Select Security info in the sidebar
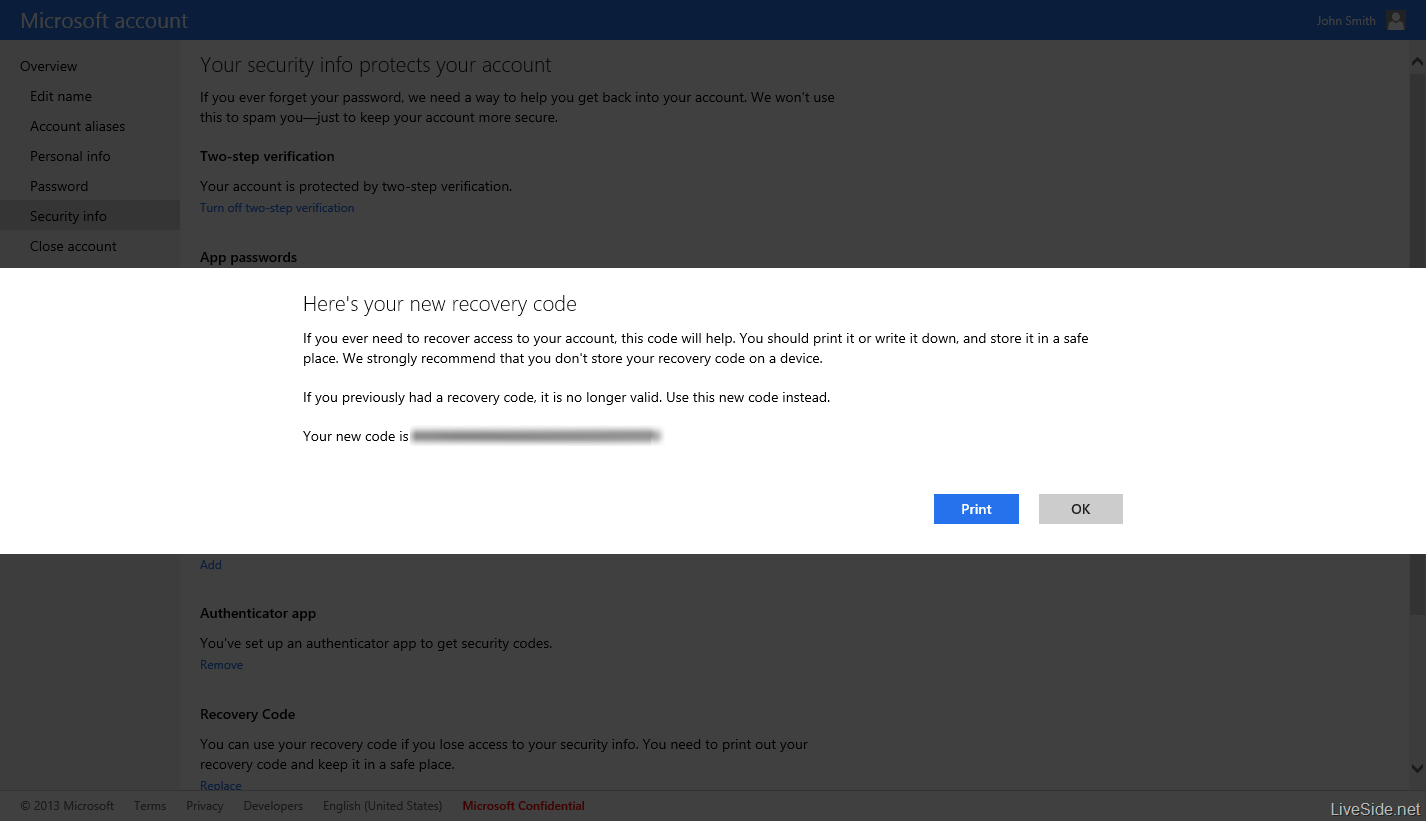The image size is (1426, 821). coord(90,216)
